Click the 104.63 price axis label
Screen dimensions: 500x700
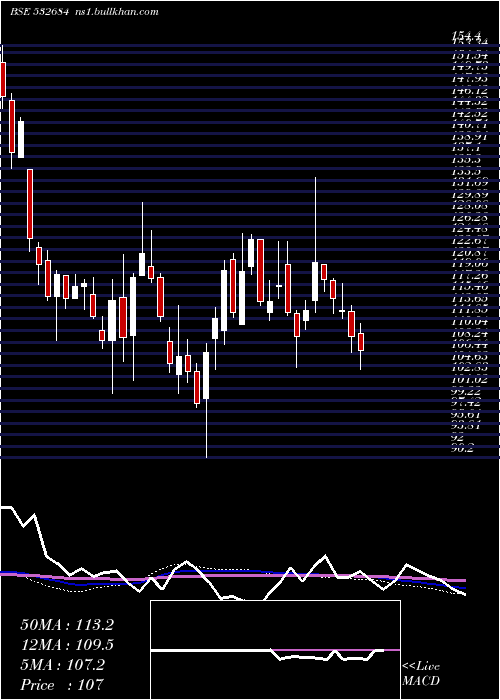tap(468, 357)
